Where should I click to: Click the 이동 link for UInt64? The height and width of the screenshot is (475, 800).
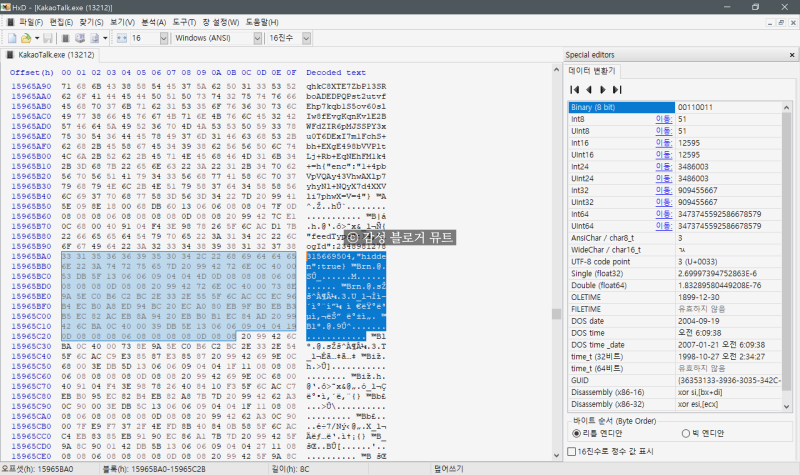coord(664,226)
